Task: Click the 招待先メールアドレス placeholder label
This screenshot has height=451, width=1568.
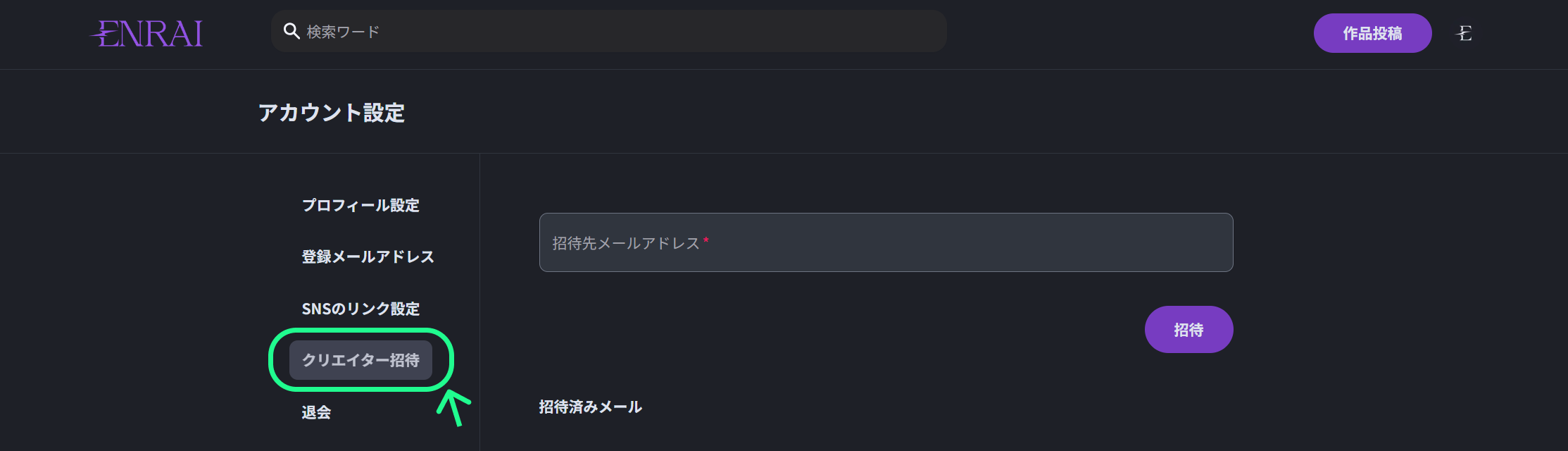Action: click(x=625, y=243)
